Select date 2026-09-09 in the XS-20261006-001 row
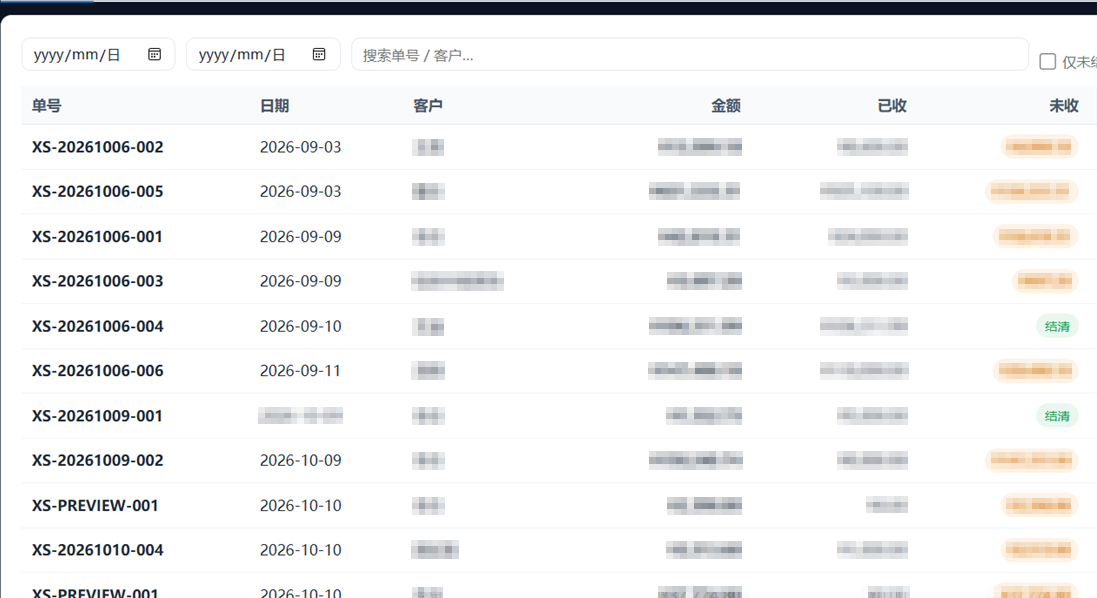This screenshot has width=1097, height=598. (300, 236)
